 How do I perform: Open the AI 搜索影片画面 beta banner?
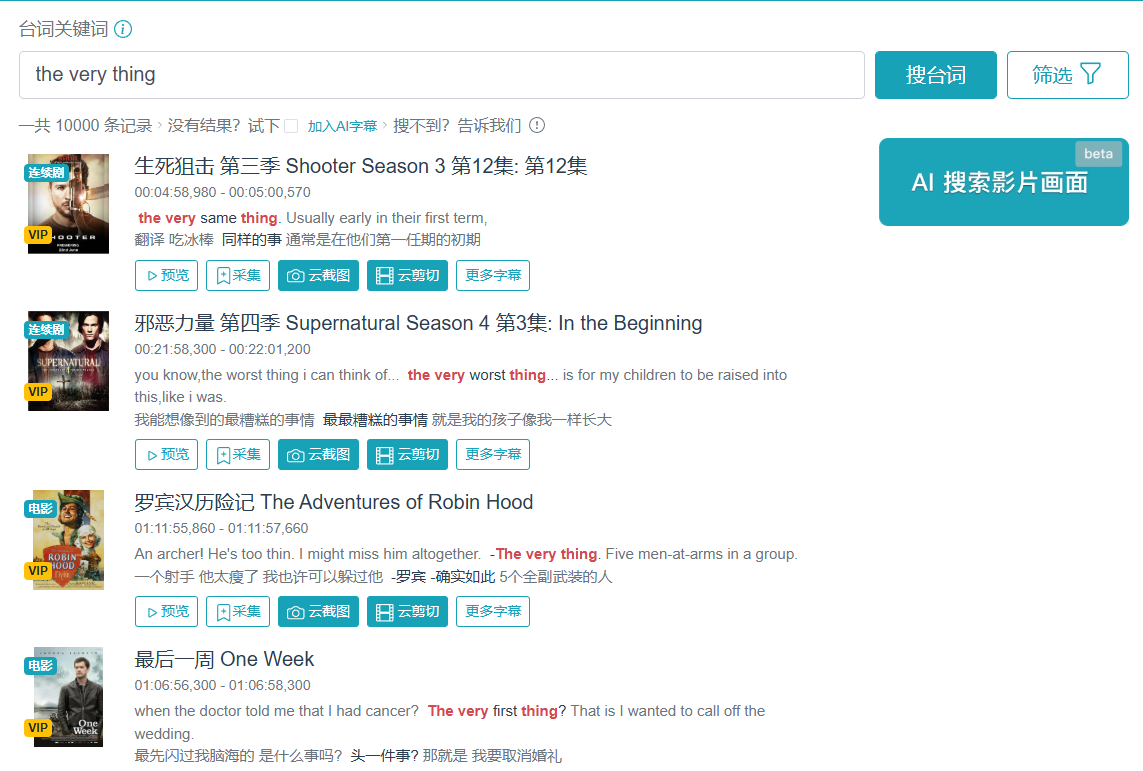coord(1003,181)
